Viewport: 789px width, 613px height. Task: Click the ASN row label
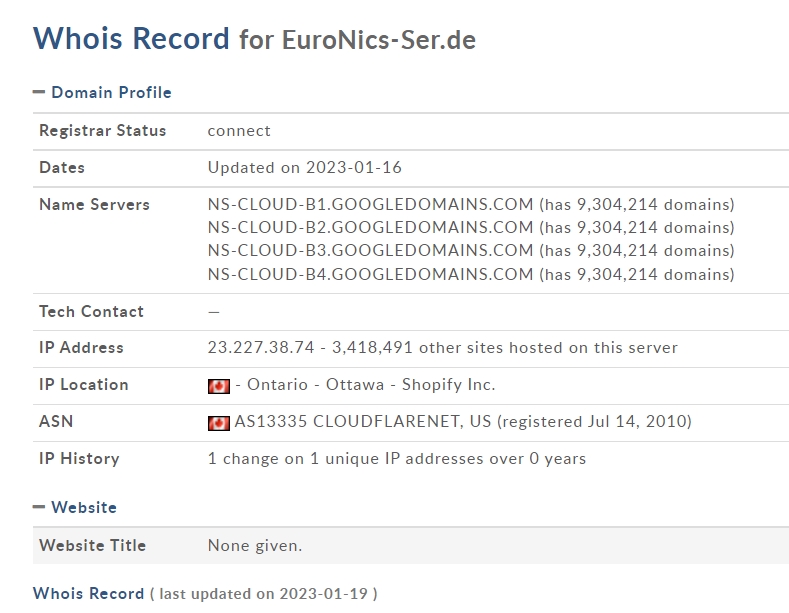(x=56, y=421)
